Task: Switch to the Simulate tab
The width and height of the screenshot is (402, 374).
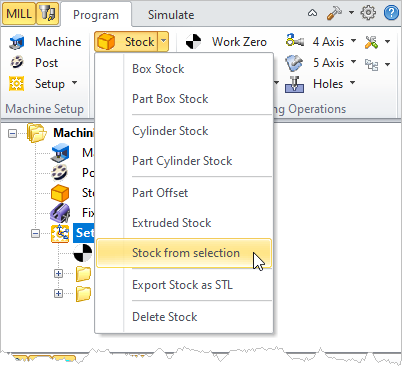Action: click(171, 15)
